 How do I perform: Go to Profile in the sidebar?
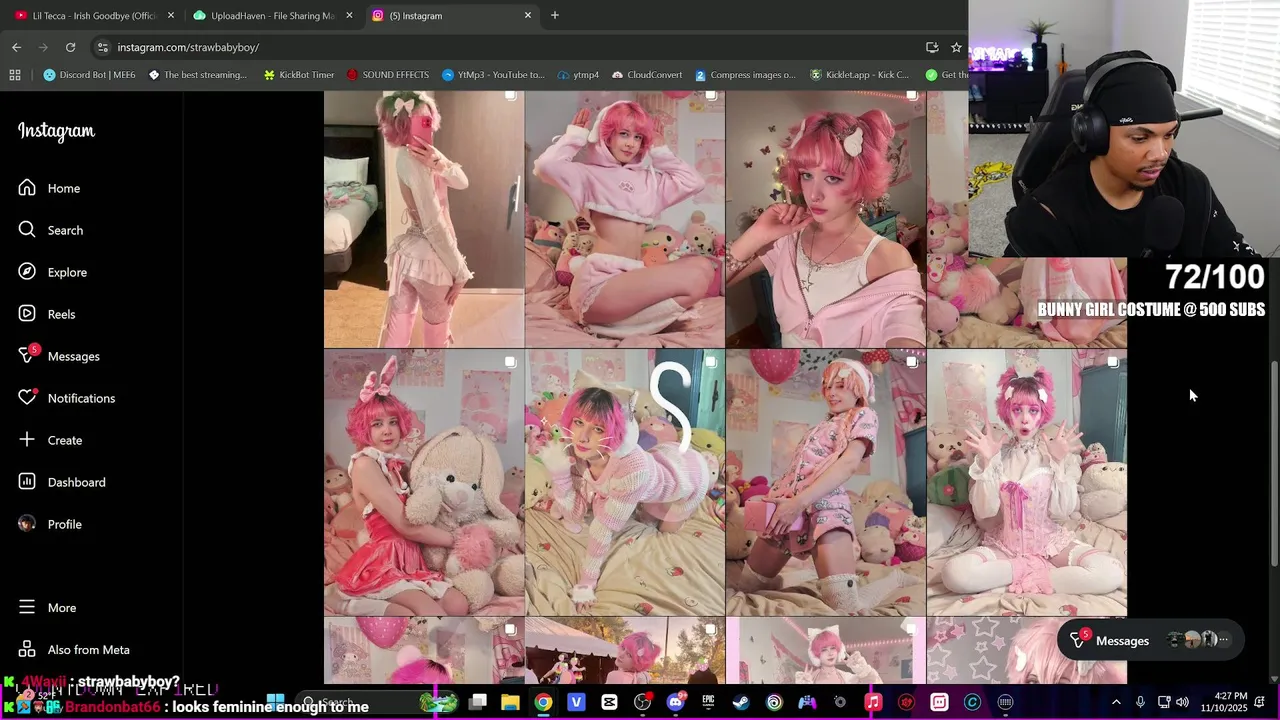pyautogui.click(x=50, y=524)
